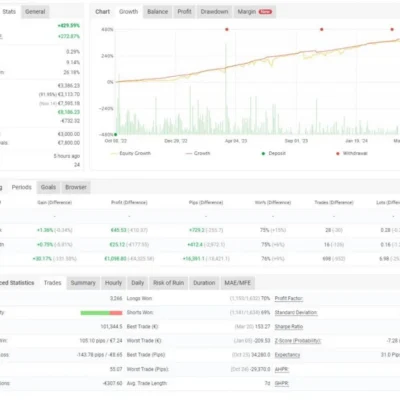Toggle Equity Growth series in chart legend
The height and width of the screenshot is (400, 400).
130,153
